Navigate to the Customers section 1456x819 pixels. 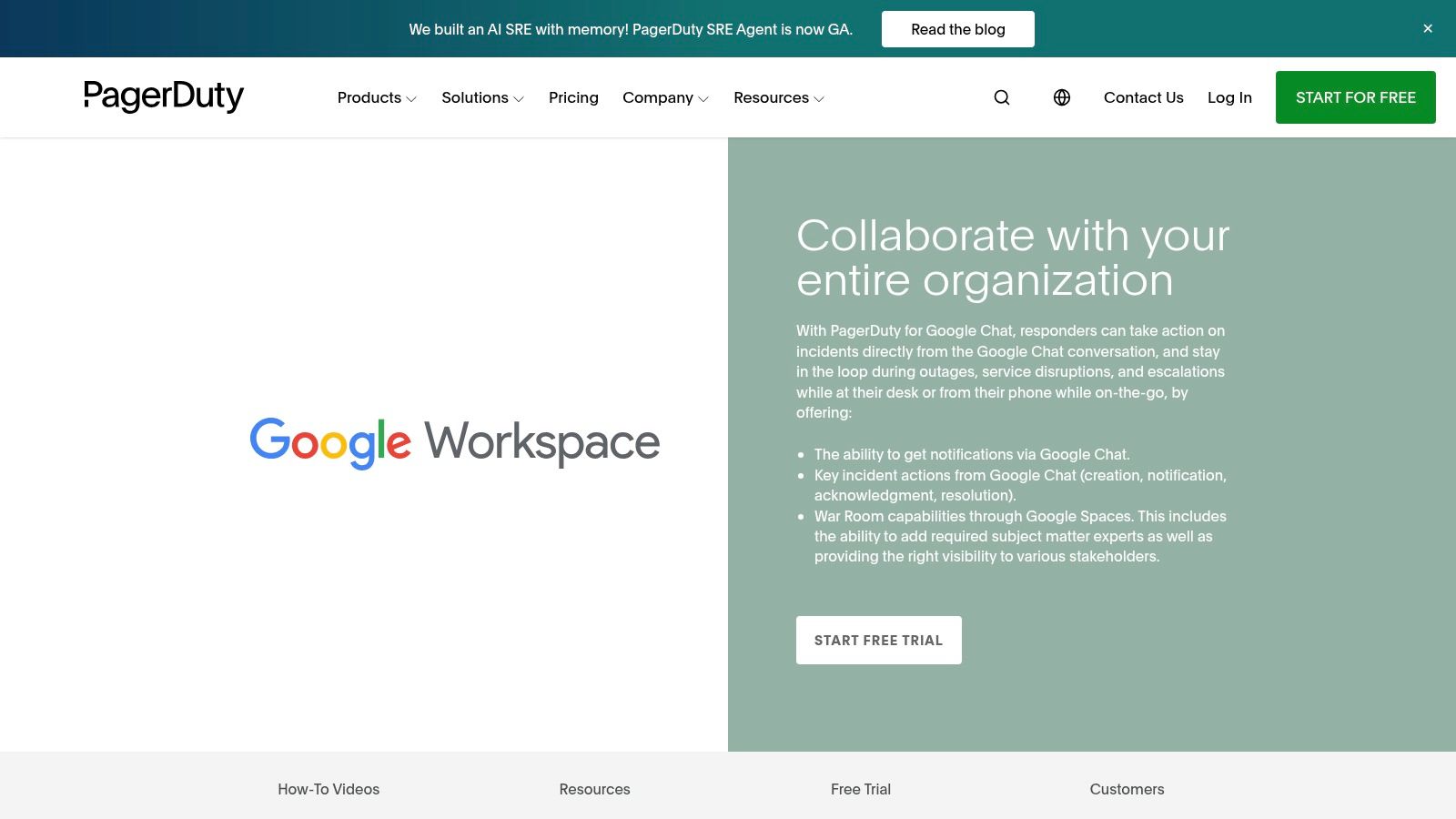click(1127, 789)
